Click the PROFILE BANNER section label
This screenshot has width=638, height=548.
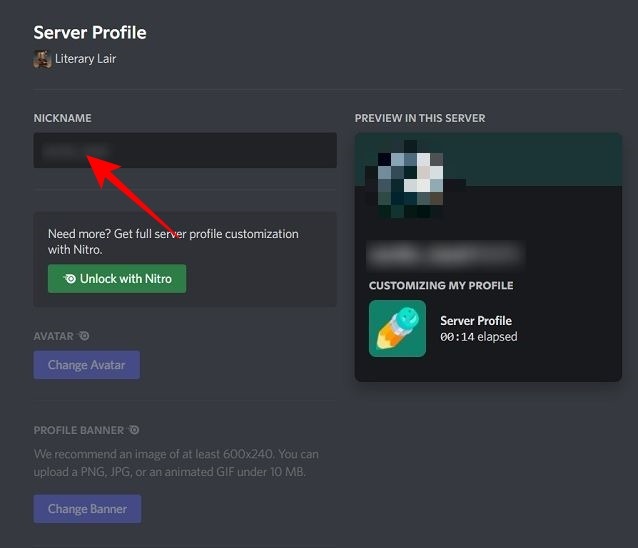[79, 430]
